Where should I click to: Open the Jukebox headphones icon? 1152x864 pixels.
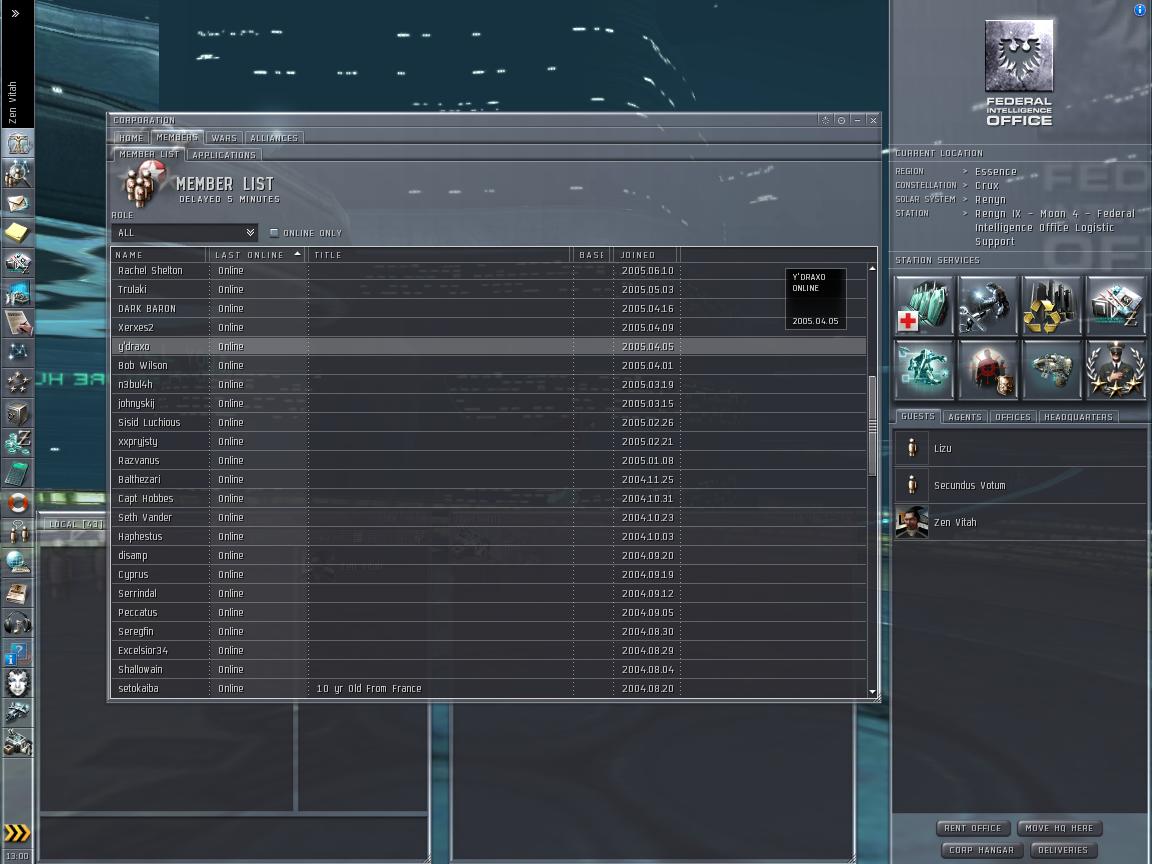(18, 623)
